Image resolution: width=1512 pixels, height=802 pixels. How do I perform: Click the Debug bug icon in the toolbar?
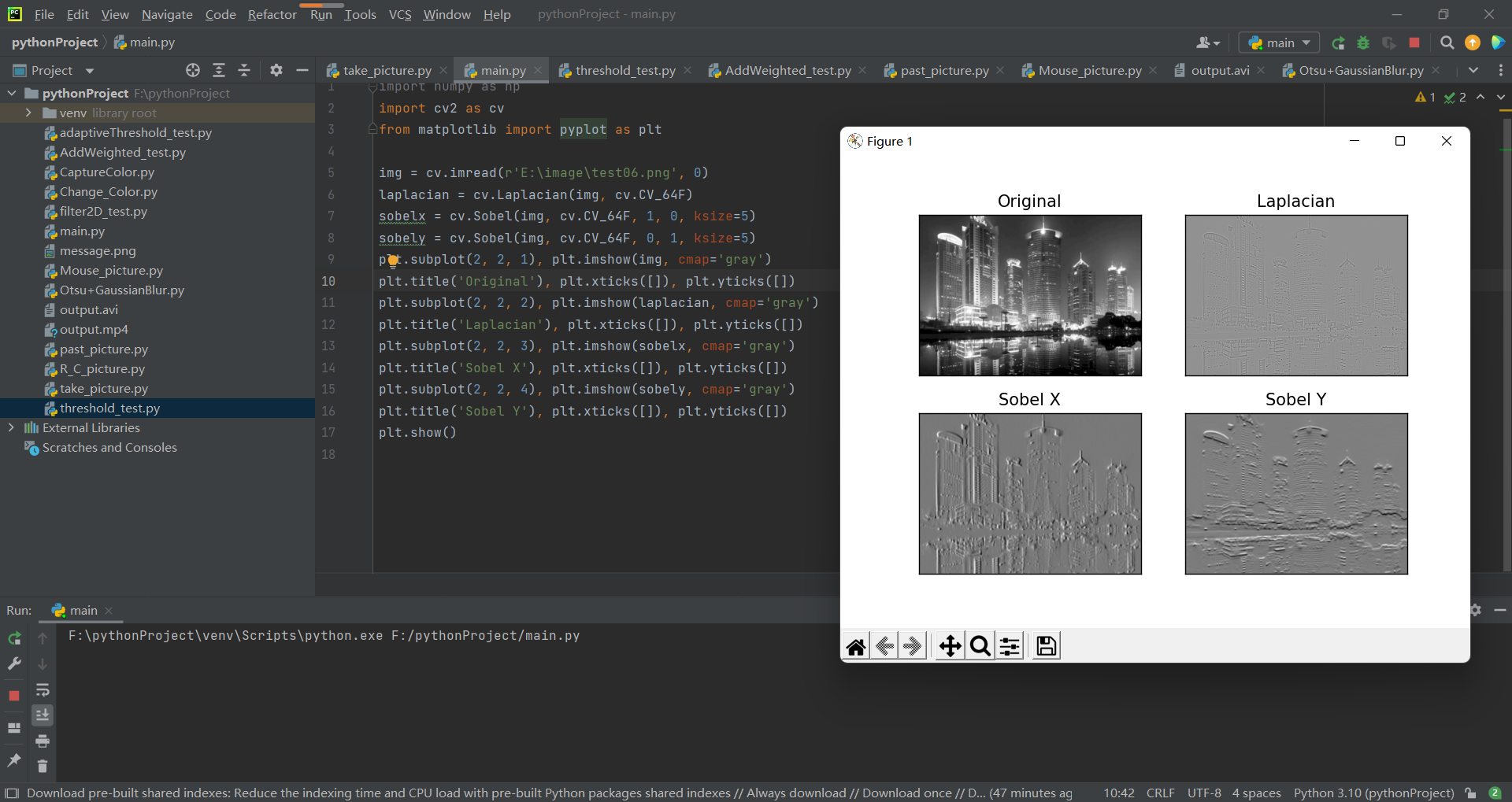pos(1363,43)
